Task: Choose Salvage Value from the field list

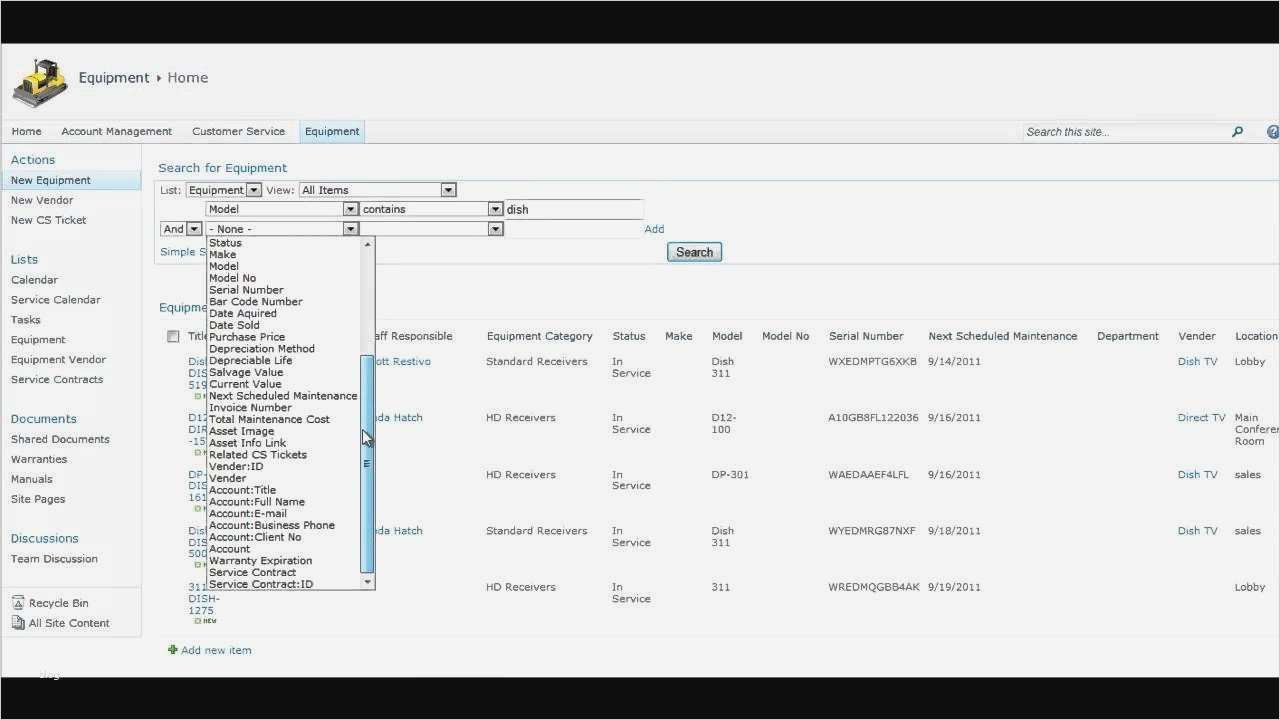Action: [x=246, y=372]
